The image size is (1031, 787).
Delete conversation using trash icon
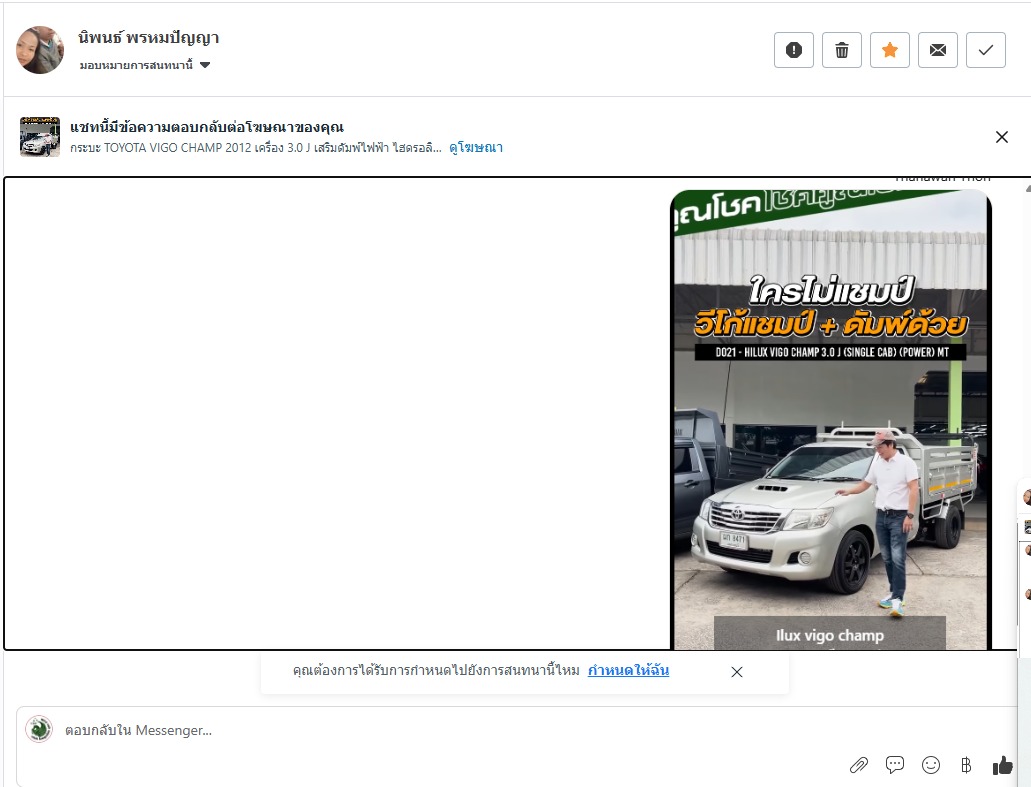click(x=842, y=50)
